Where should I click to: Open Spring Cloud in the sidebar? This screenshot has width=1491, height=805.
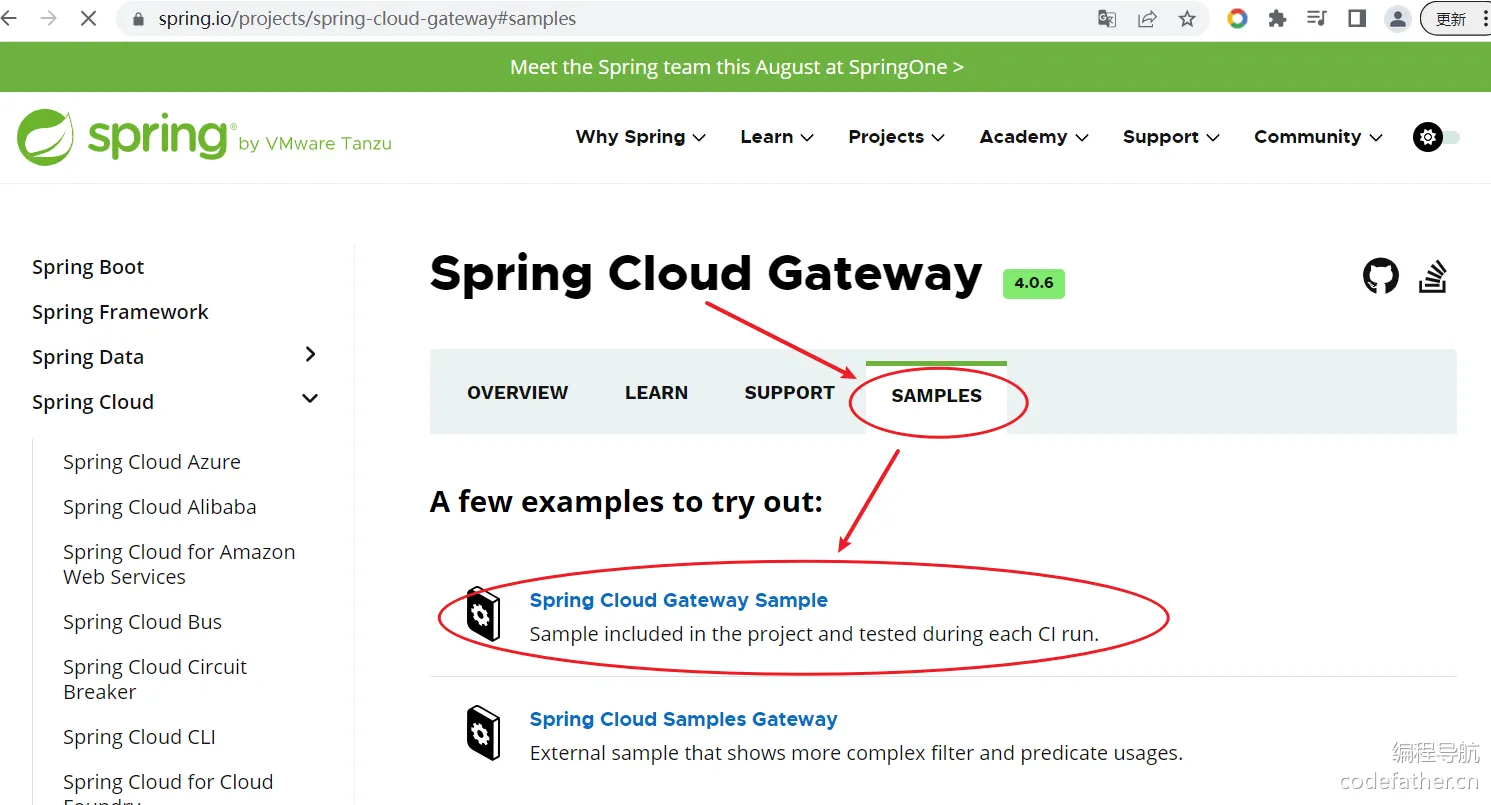point(93,402)
